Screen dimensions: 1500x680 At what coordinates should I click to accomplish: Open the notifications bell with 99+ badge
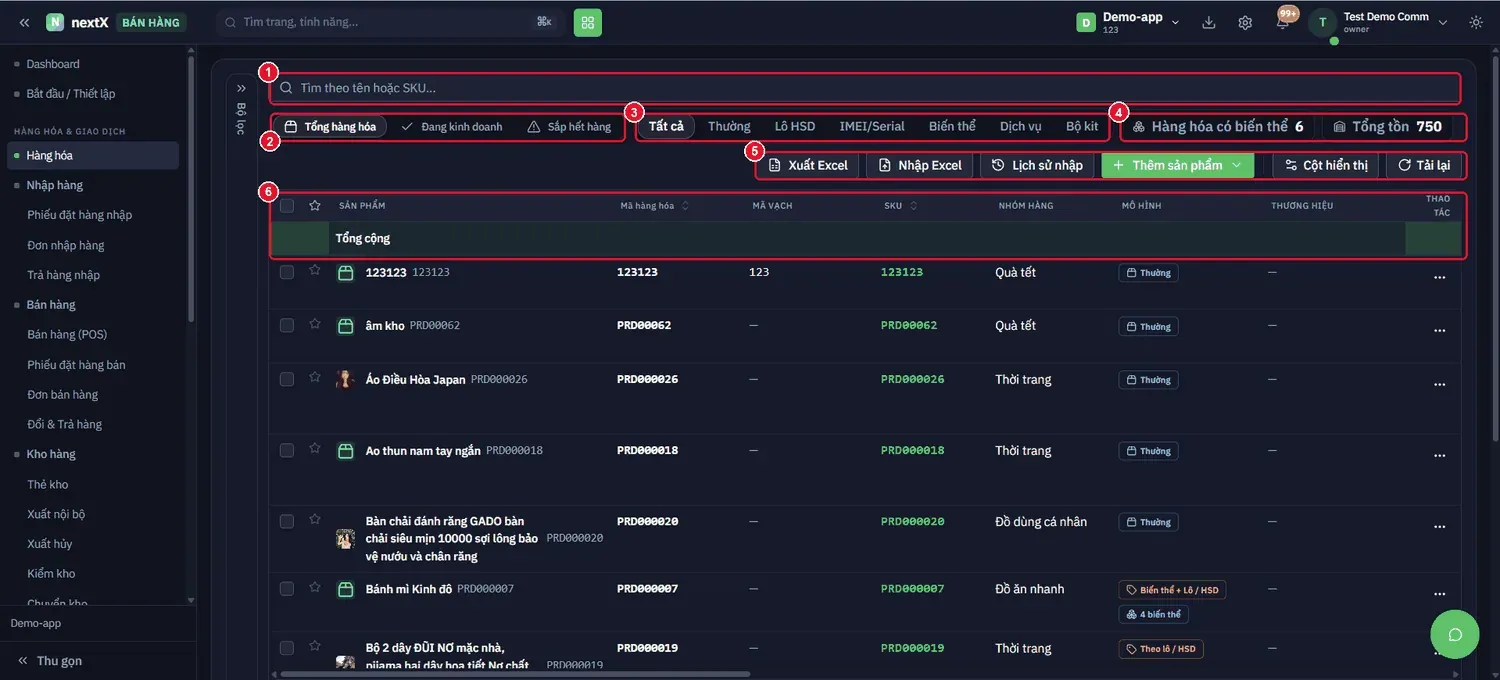click(1282, 22)
